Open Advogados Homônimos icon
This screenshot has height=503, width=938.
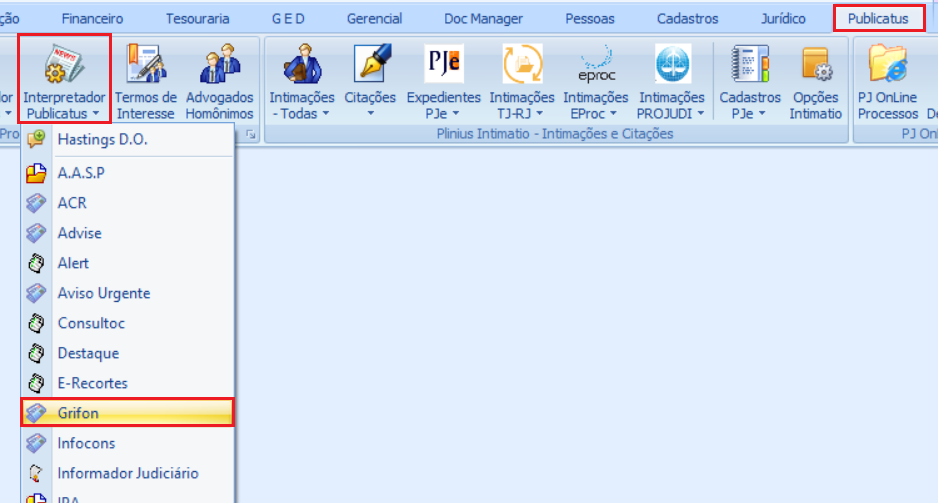pyautogui.click(x=220, y=63)
